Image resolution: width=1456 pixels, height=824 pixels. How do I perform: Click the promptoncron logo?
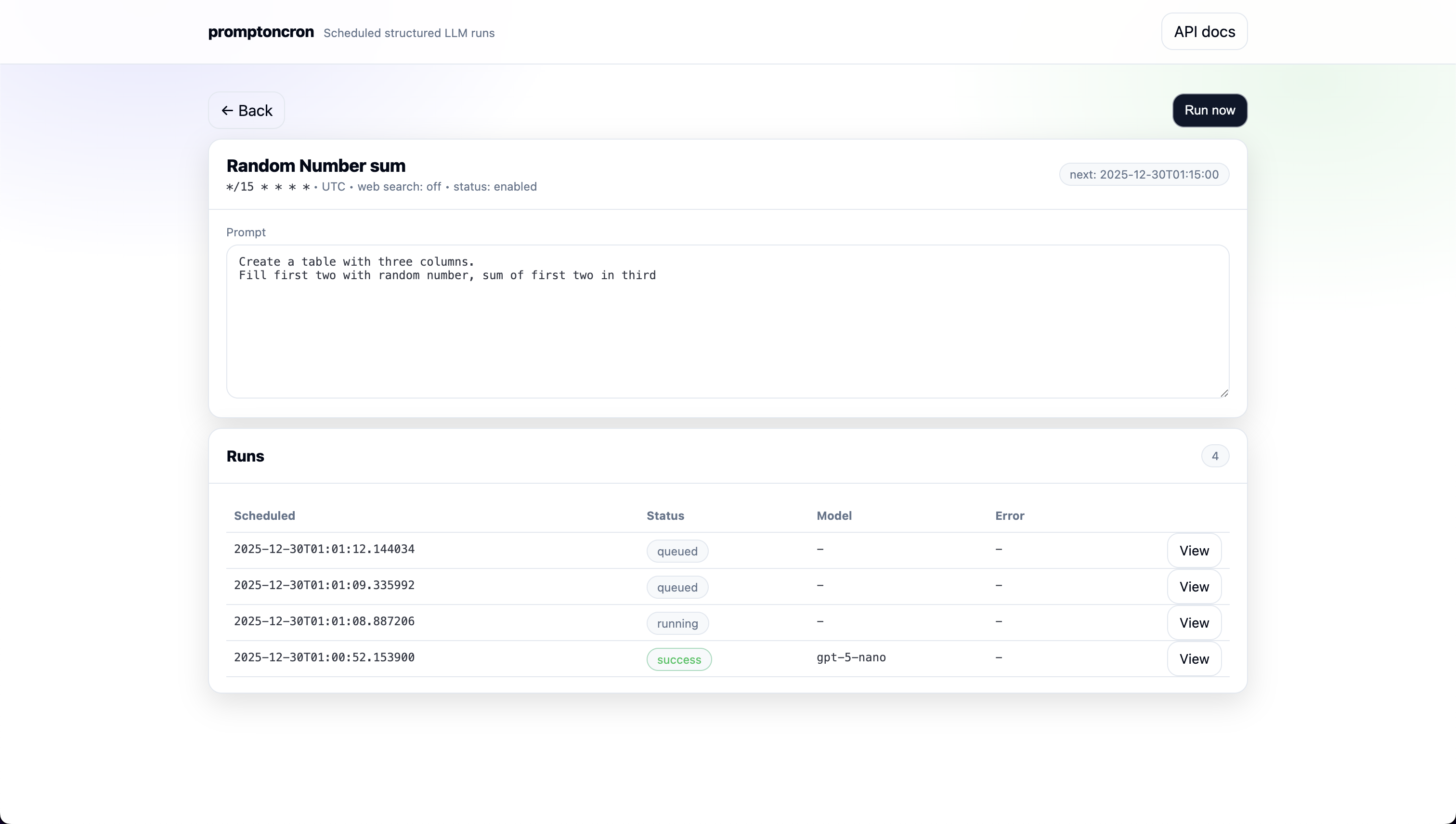[x=260, y=32]
